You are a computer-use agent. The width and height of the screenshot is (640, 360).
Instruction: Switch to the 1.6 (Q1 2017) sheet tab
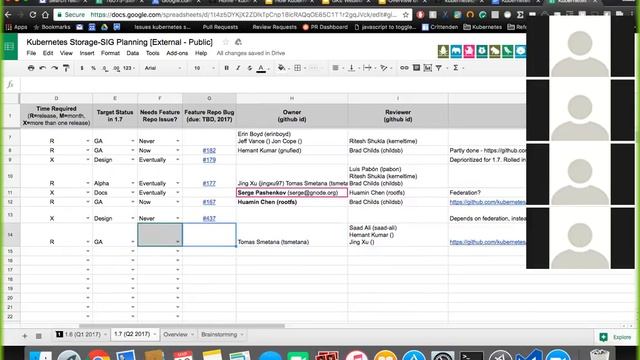coord(82,335)
